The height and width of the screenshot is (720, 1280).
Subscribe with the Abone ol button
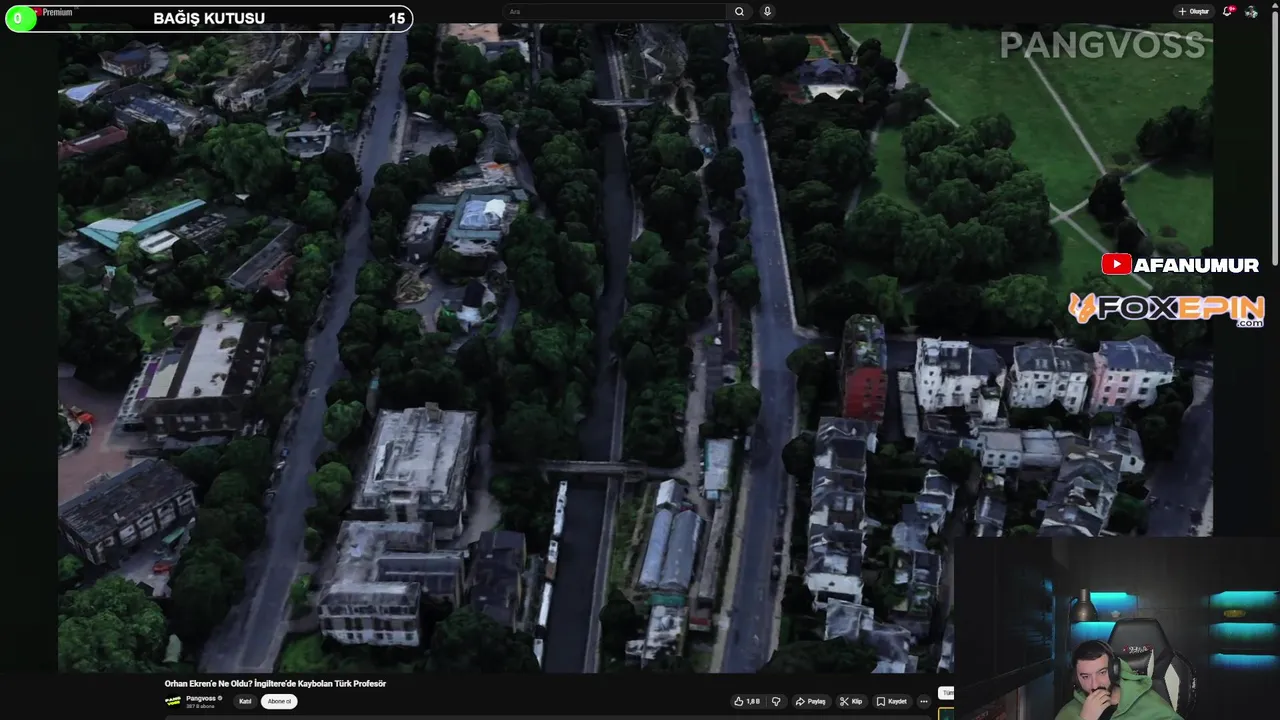[279, 701]
